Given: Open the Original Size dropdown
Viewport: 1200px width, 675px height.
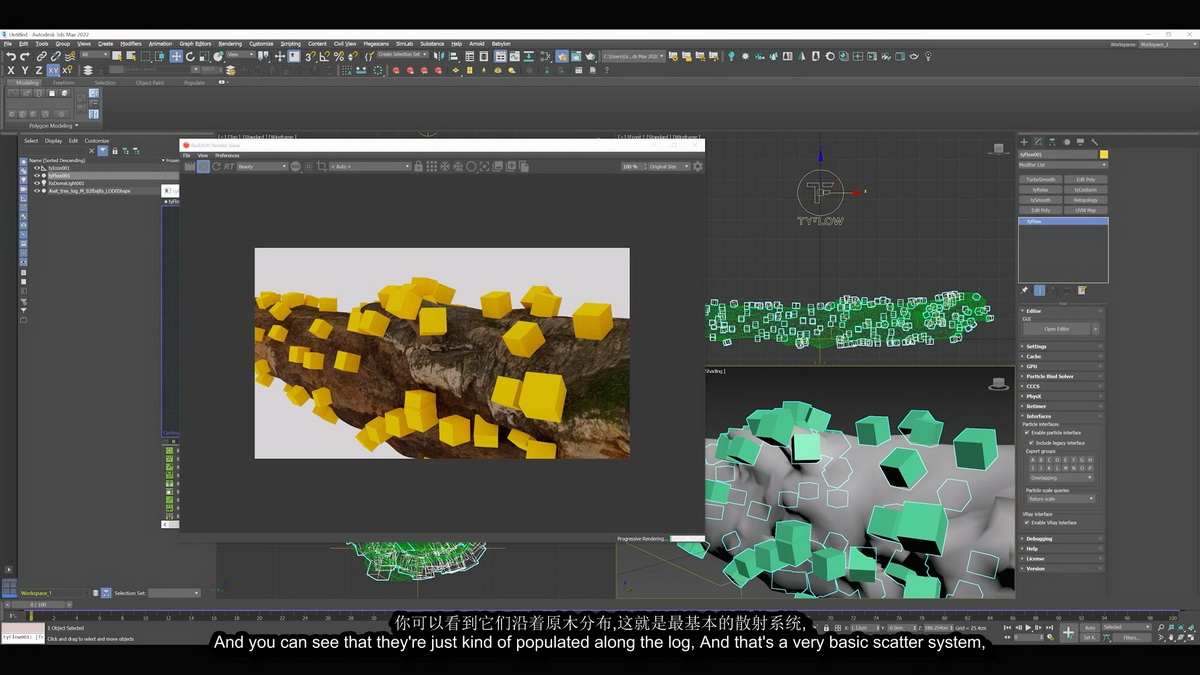Looking at the screenshot, I should pyautogui.click(x=667, y=167).
